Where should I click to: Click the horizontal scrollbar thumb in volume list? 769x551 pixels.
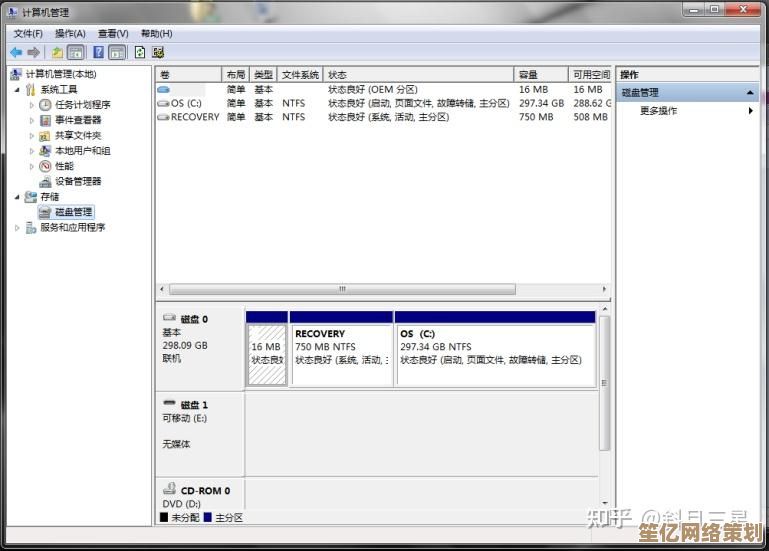[x=342, y=289]
